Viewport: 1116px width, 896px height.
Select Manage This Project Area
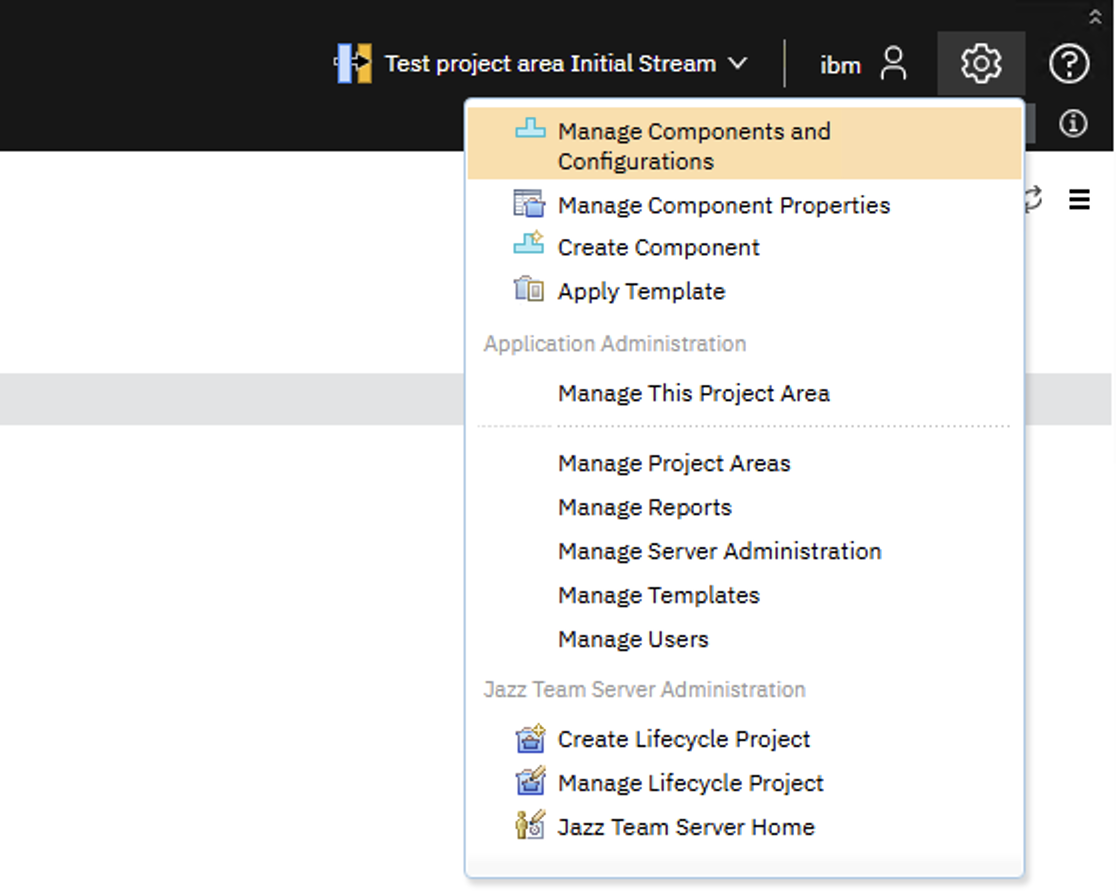[x=693, y=393]
